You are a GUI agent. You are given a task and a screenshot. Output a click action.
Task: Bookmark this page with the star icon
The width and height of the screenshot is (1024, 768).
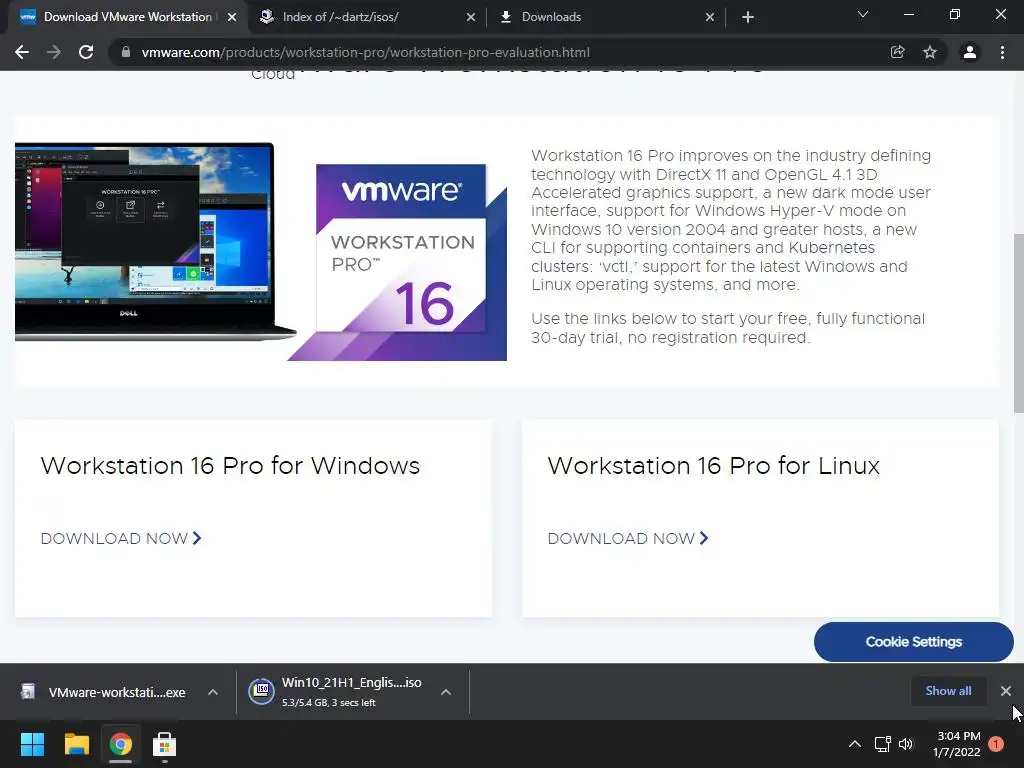pos(930,52)
